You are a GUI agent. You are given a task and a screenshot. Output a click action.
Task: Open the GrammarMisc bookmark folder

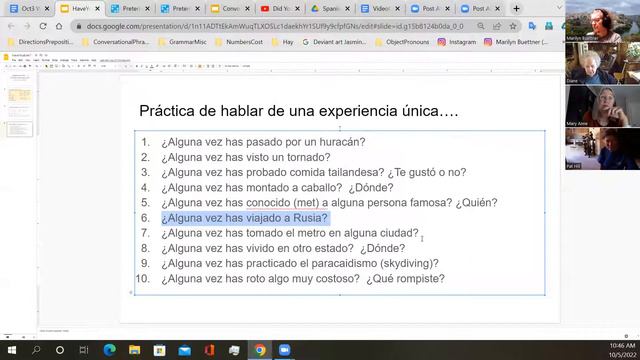coord(182,42)
